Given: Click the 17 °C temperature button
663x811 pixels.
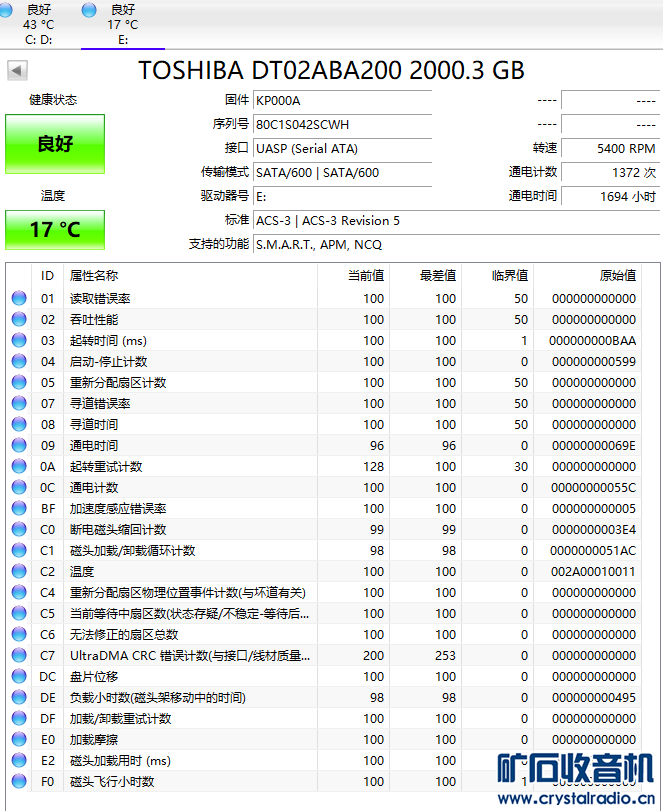Looking at the screenshot, I should point(55,230).
